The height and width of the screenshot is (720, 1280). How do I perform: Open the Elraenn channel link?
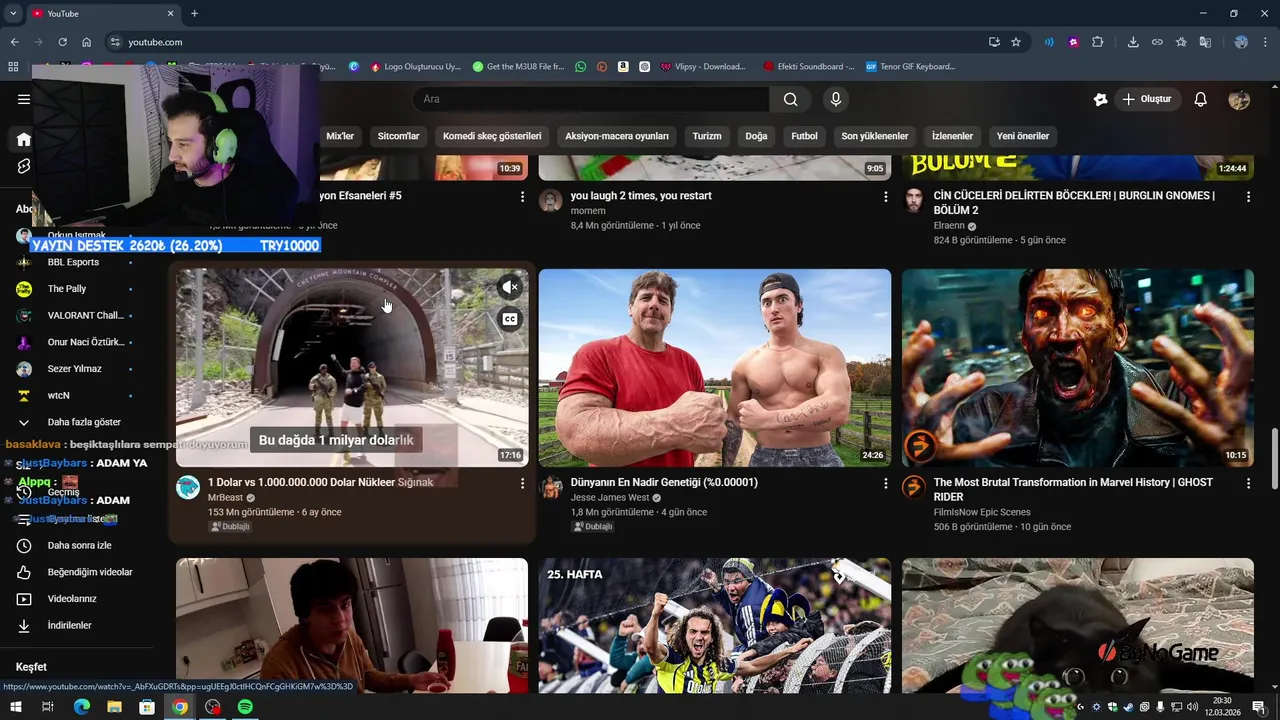click(949, 226)
